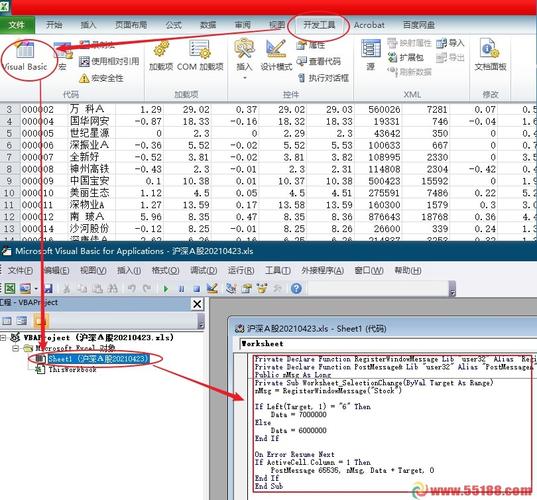Open VBA Add-Ins (外接程序A) menu
This screenshot has width=537, height=500.
pos(322,271)
